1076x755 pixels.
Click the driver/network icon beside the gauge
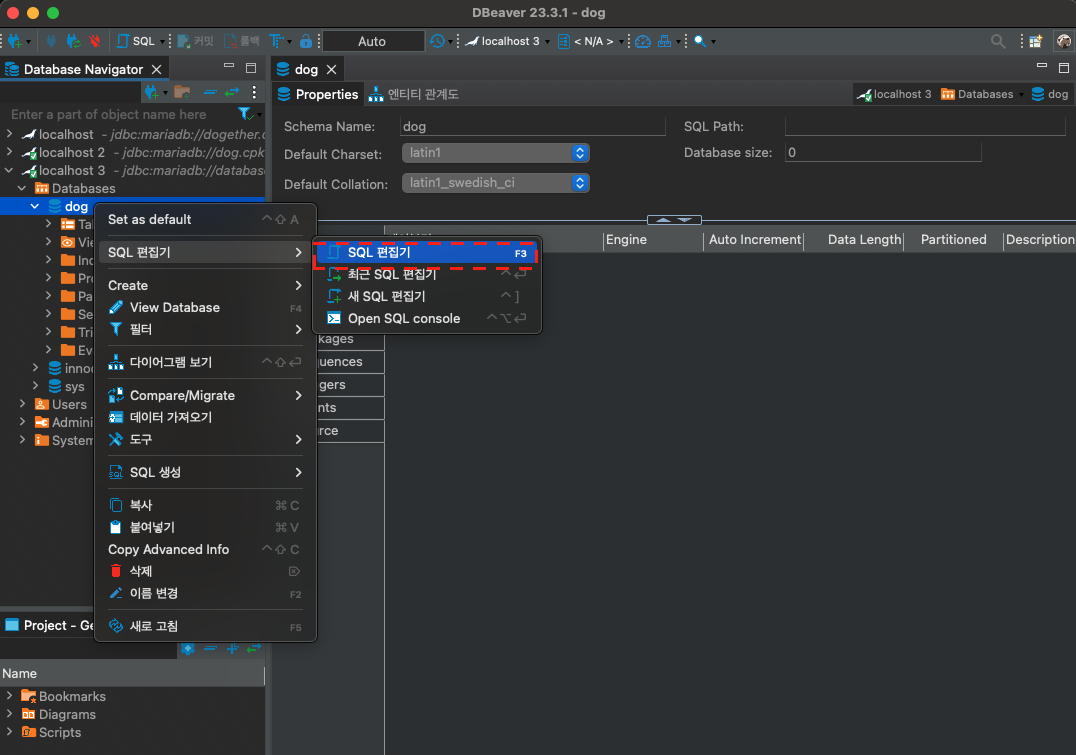[664, 41]
